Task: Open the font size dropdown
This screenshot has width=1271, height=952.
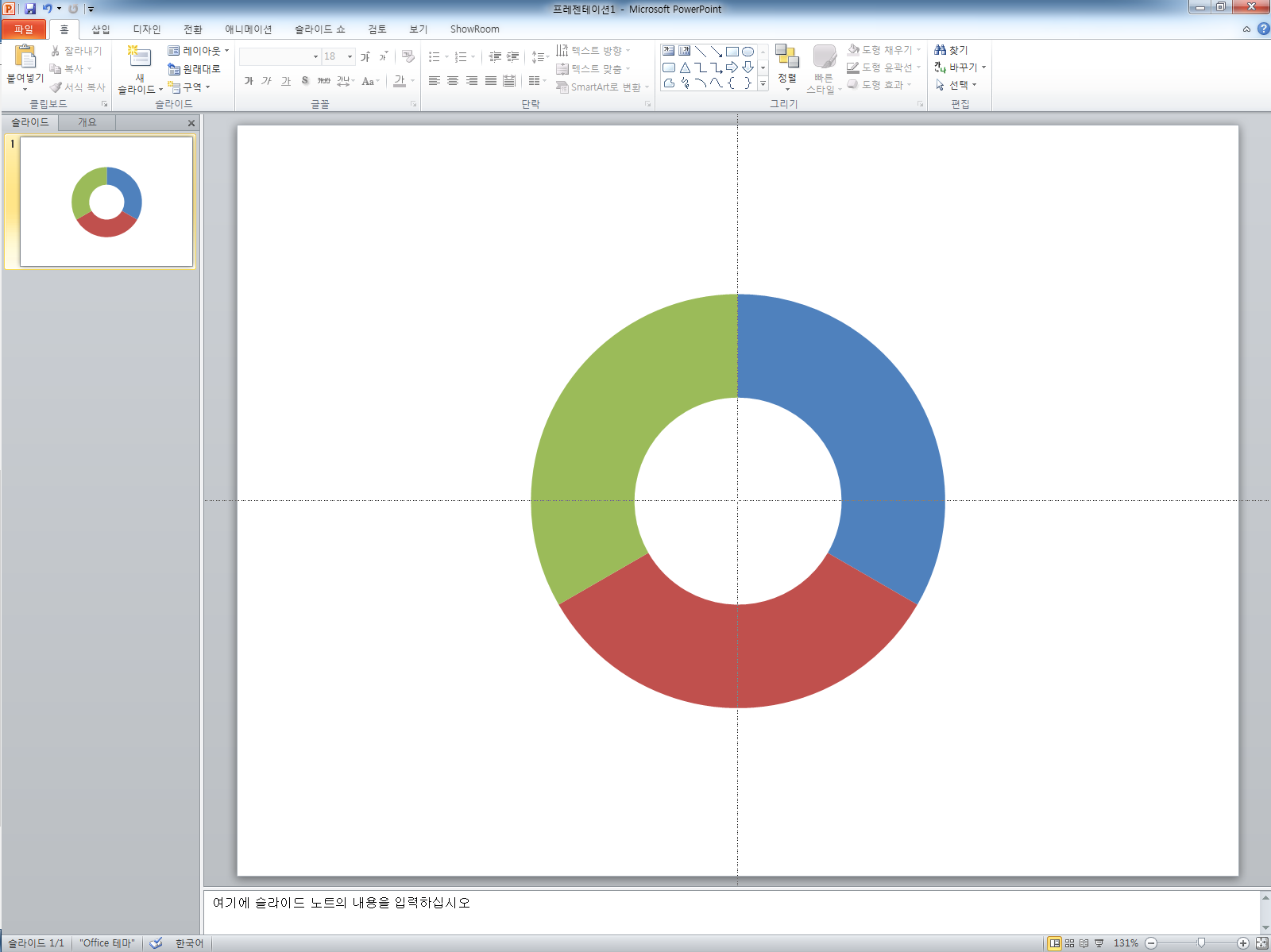Action: click(x=350, y=56)
